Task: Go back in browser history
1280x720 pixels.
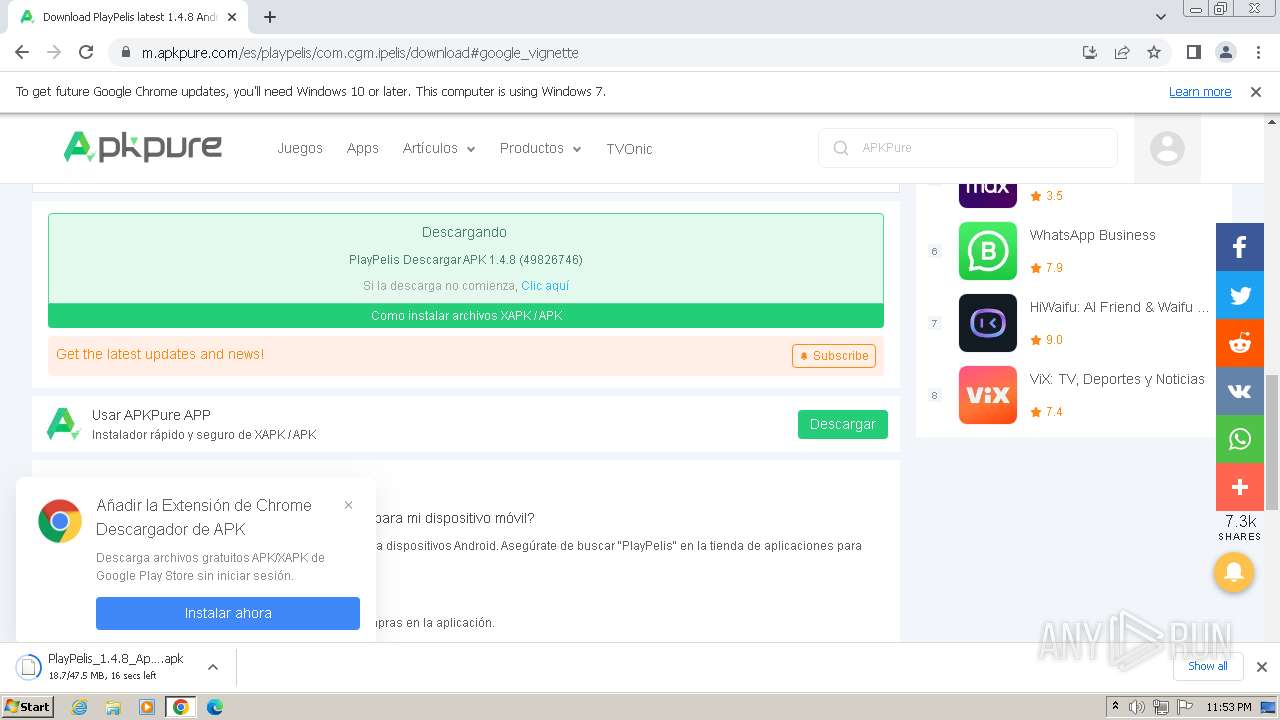Action: [x=22, y=52]
